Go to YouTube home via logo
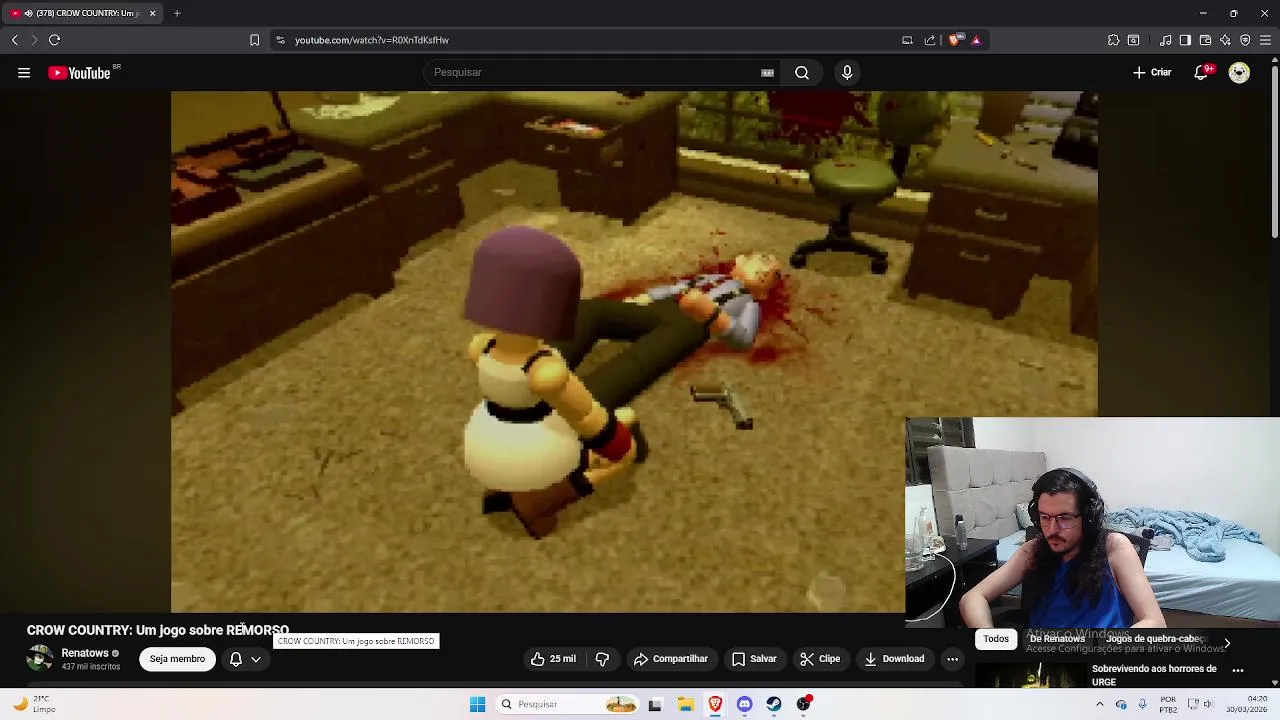The image size is (1280, 720). click(x=79, y=72)
